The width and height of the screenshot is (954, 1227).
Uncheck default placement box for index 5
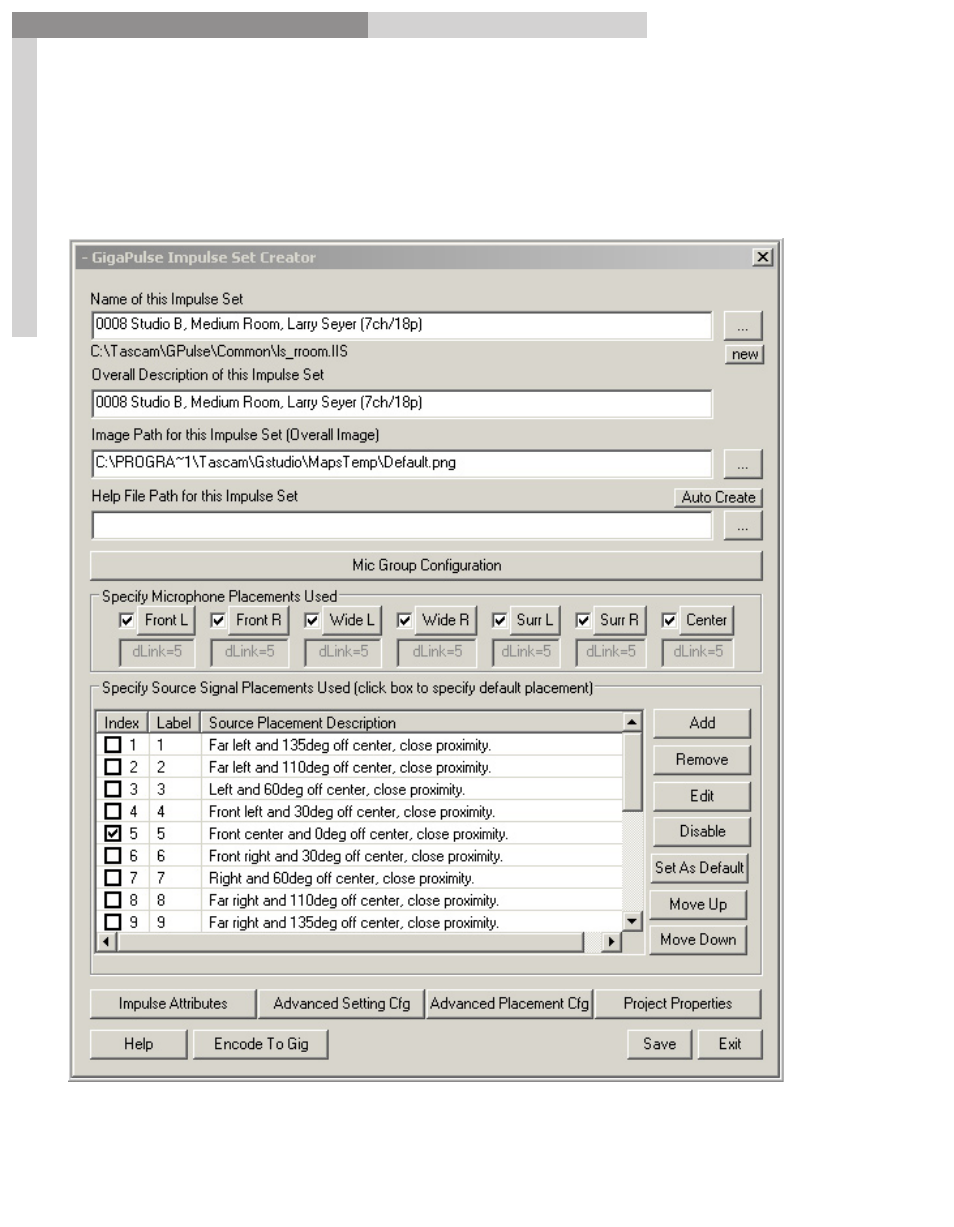[x=113, y=833]
